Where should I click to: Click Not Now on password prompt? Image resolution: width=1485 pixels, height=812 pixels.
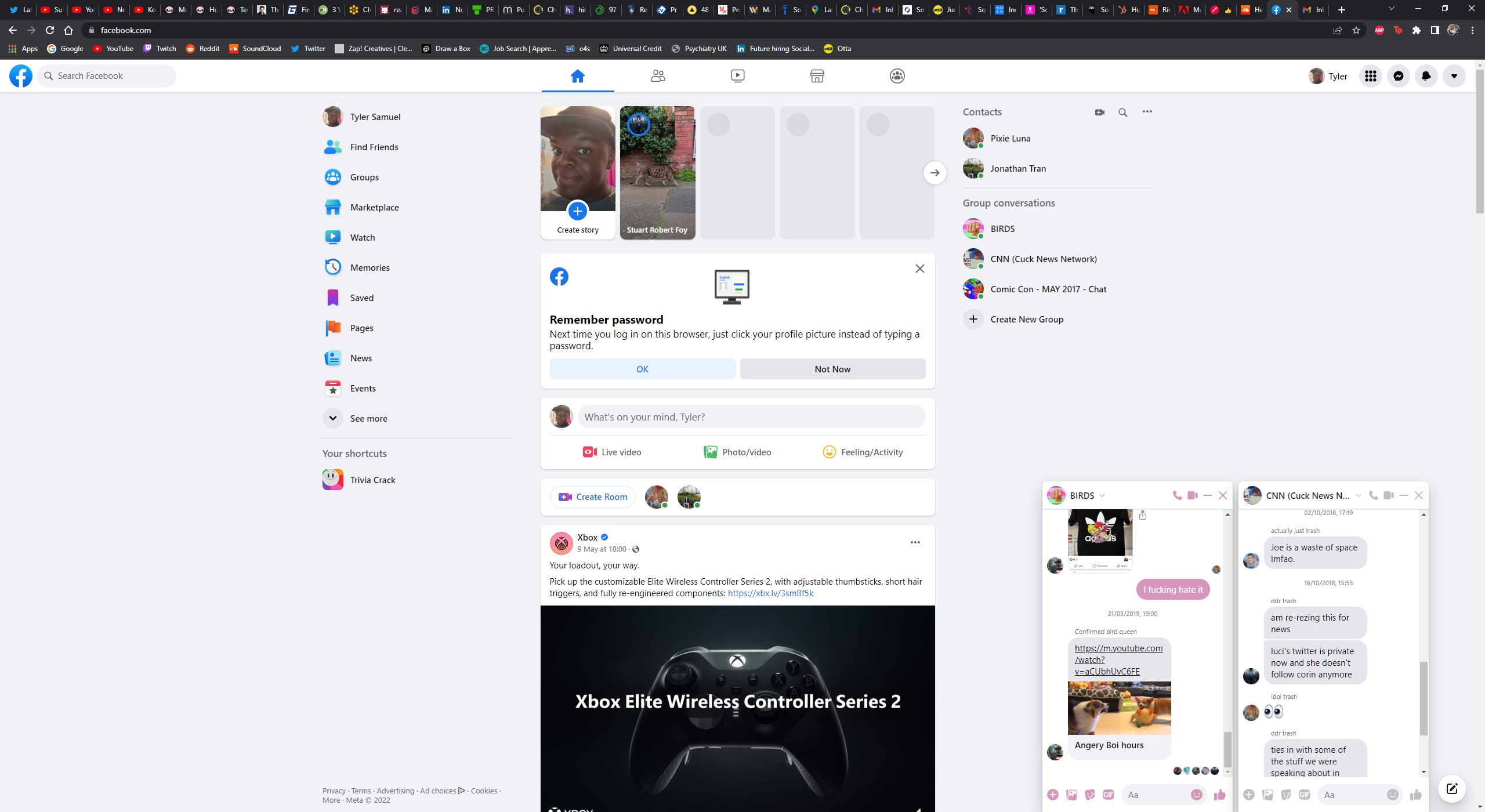coord(832,369)
